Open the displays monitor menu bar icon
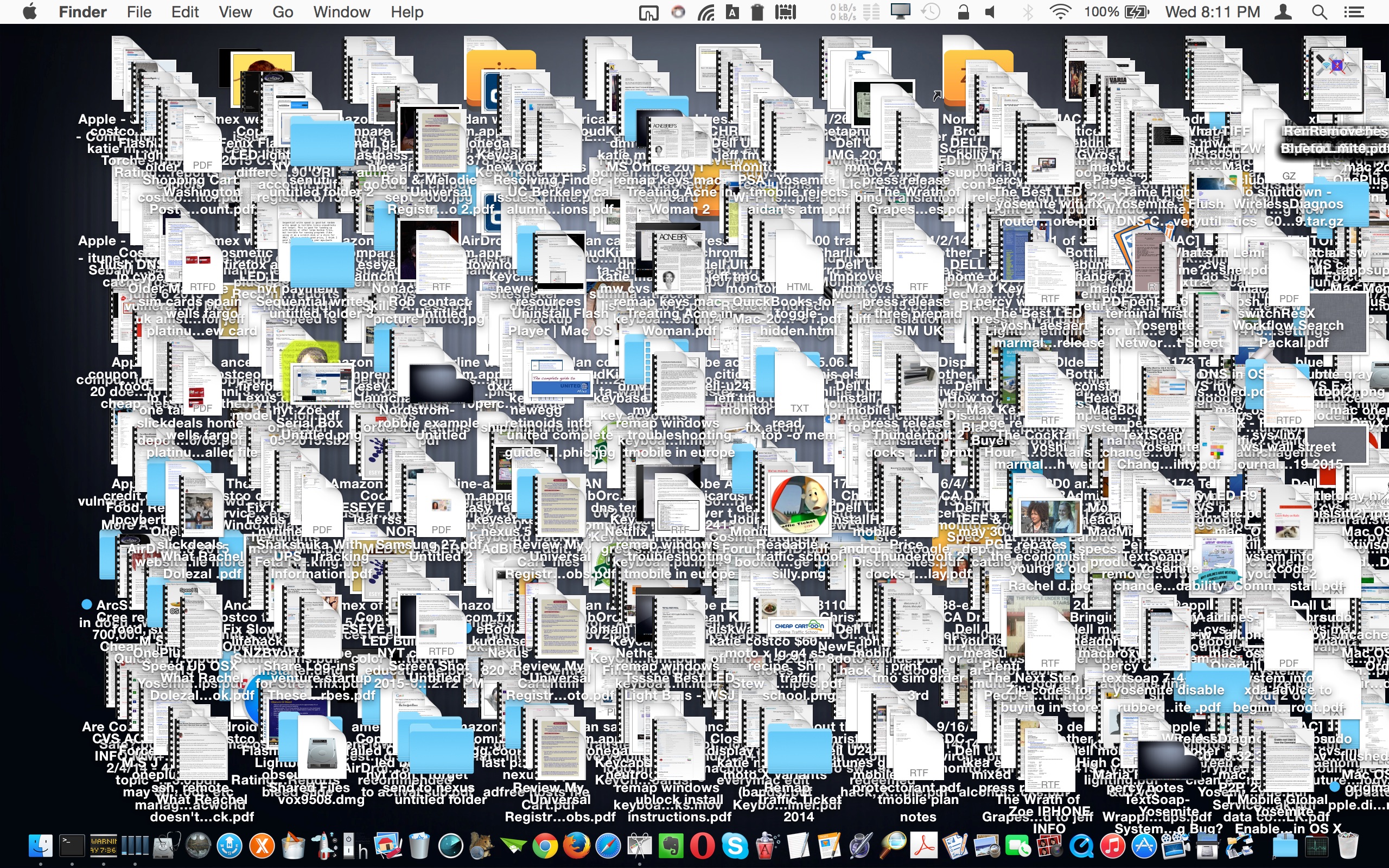Screen dimensions: 1389x868 coord(900,11)
